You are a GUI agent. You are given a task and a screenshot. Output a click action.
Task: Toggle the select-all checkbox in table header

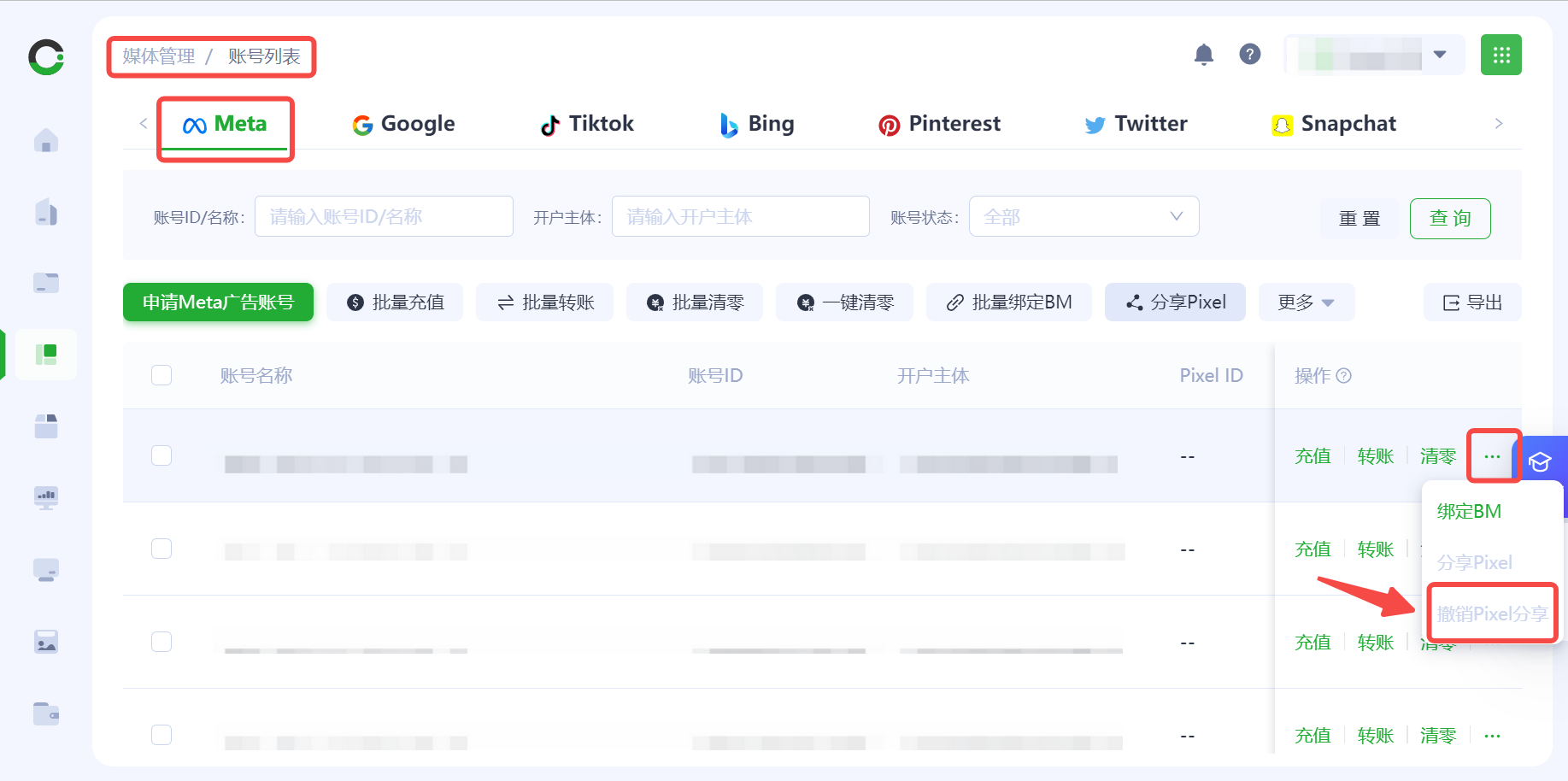click(x=161, y=376)
